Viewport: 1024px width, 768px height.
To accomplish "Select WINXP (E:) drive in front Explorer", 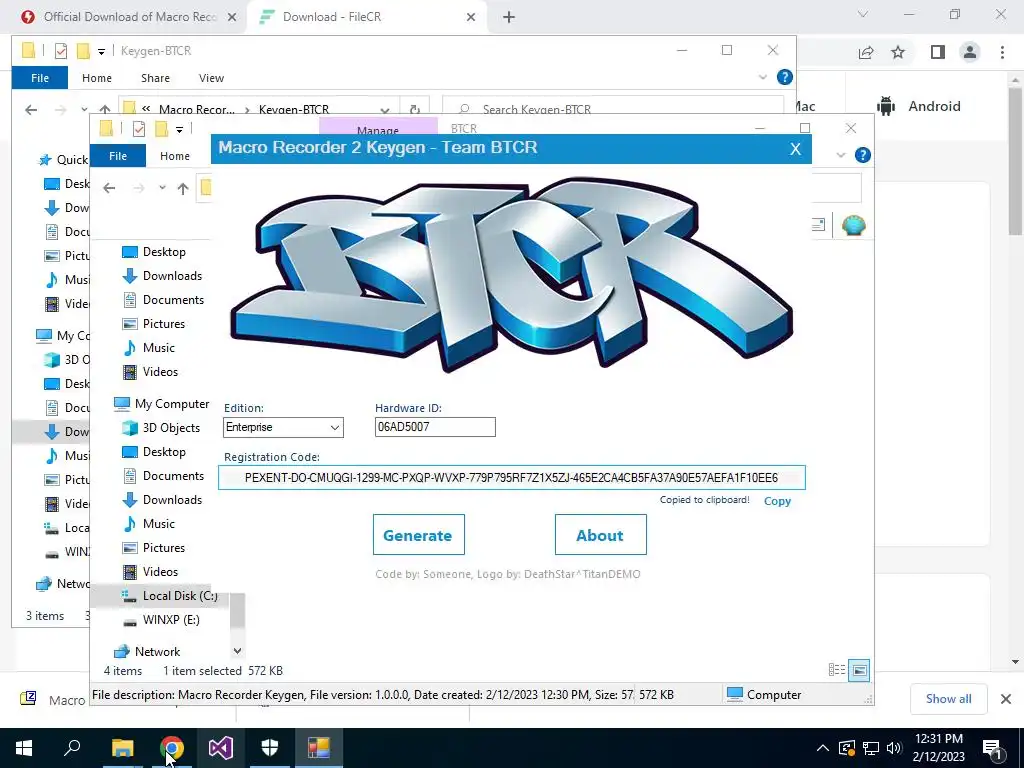I will coord(171,620).
